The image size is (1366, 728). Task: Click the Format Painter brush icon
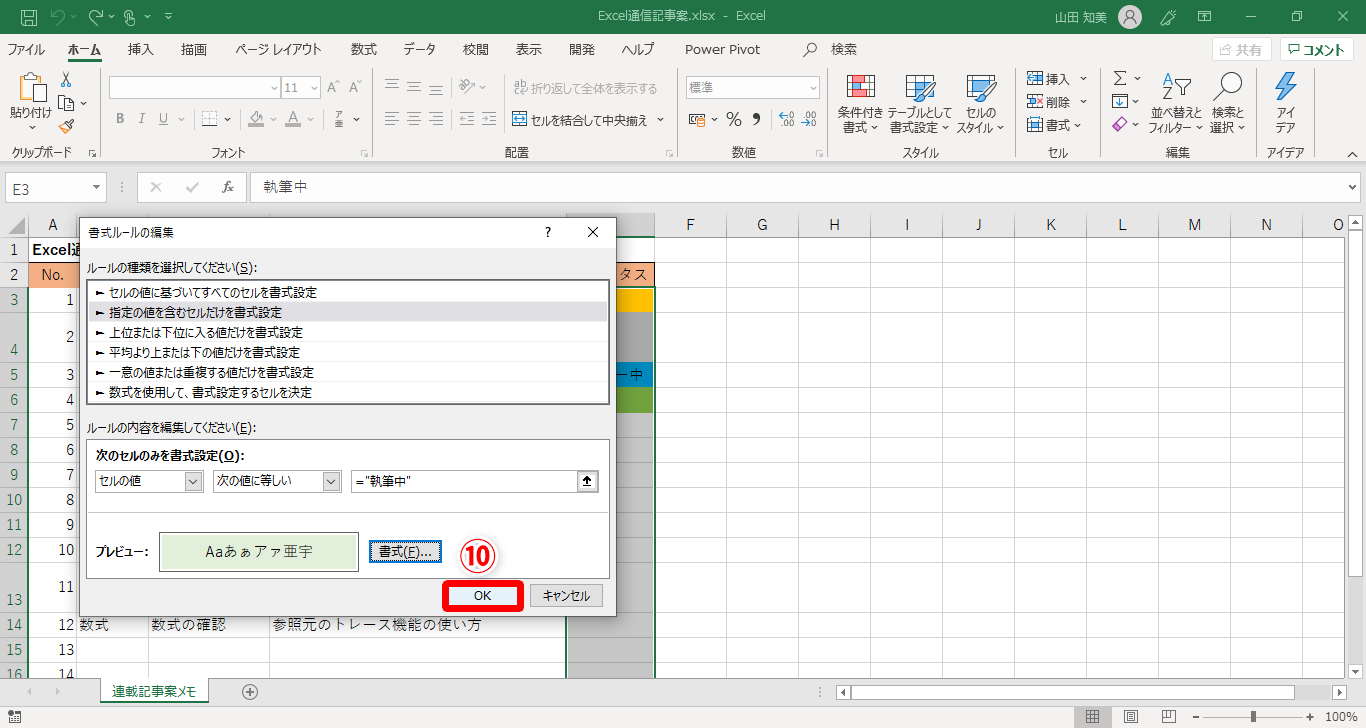tap(66, 127)
